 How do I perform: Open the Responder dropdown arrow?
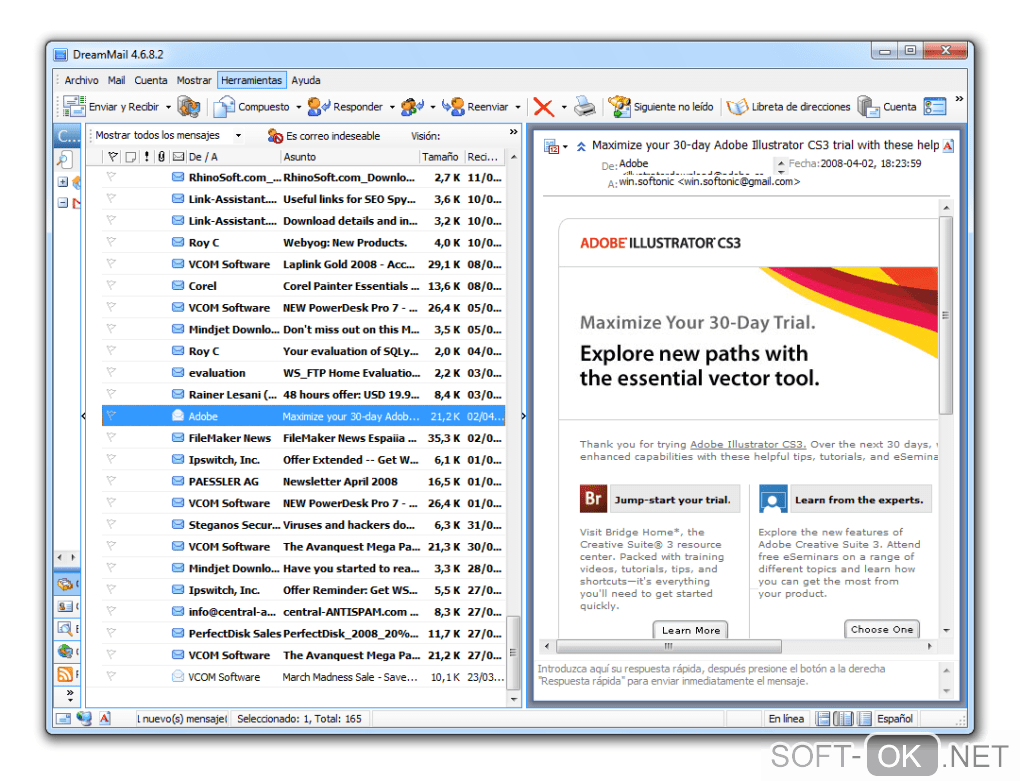coord(392,107)
